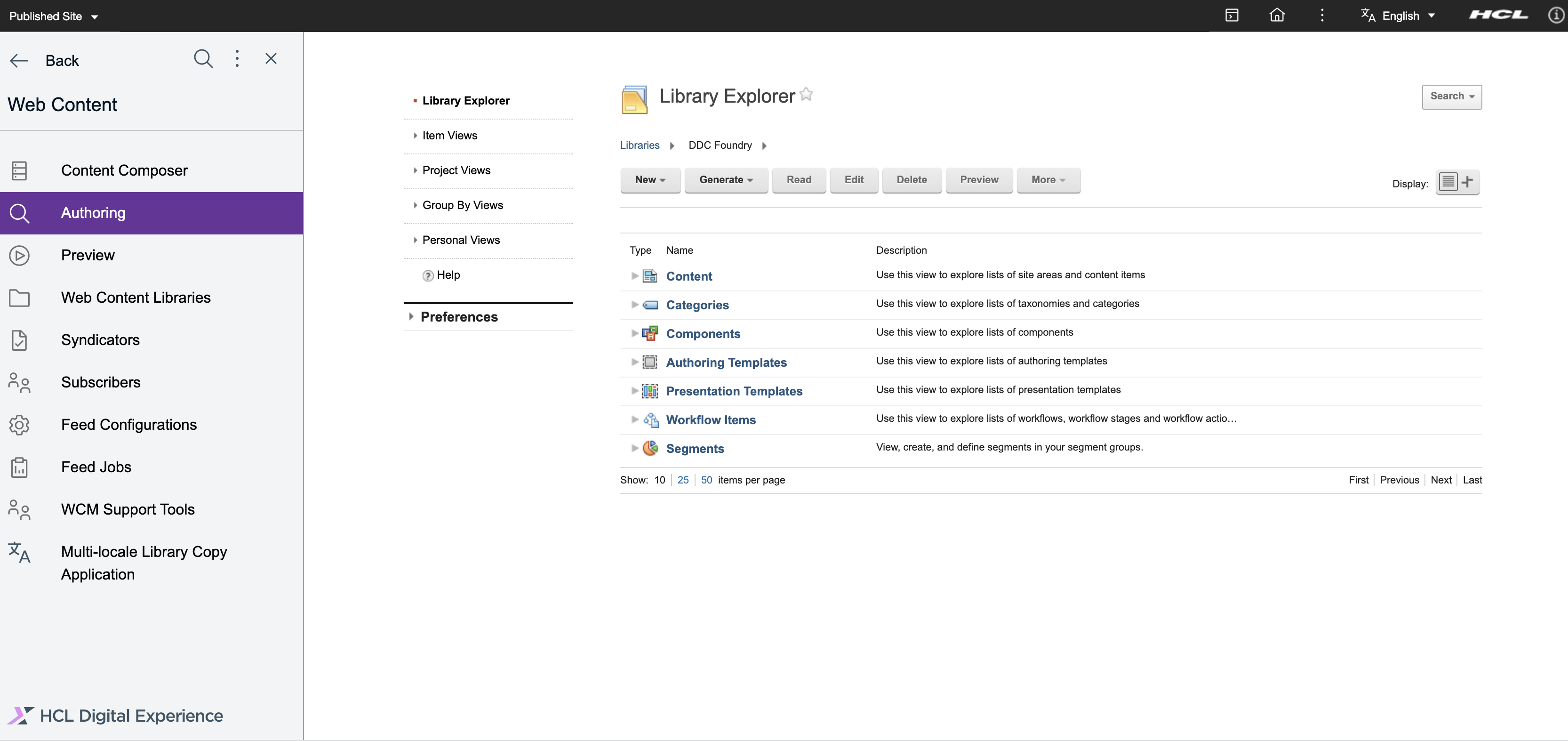
Task: Click the Libraries breadcrumb link
Action: 639,145
